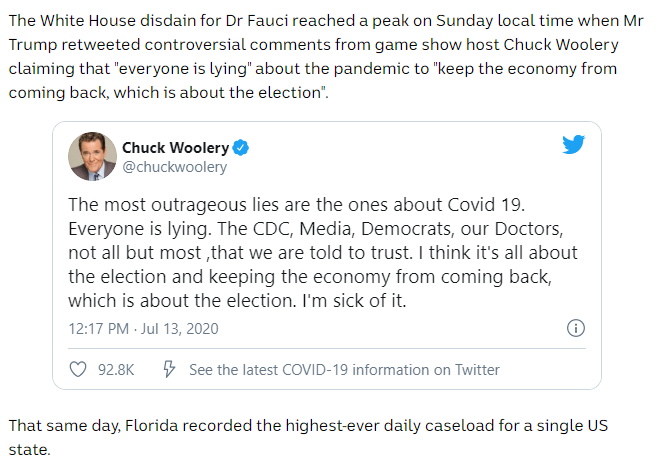The width and height of the screenshot is (665, 463).
Task: Click the lightning bolt COVID-19 icon
Action: click(169, 370)
